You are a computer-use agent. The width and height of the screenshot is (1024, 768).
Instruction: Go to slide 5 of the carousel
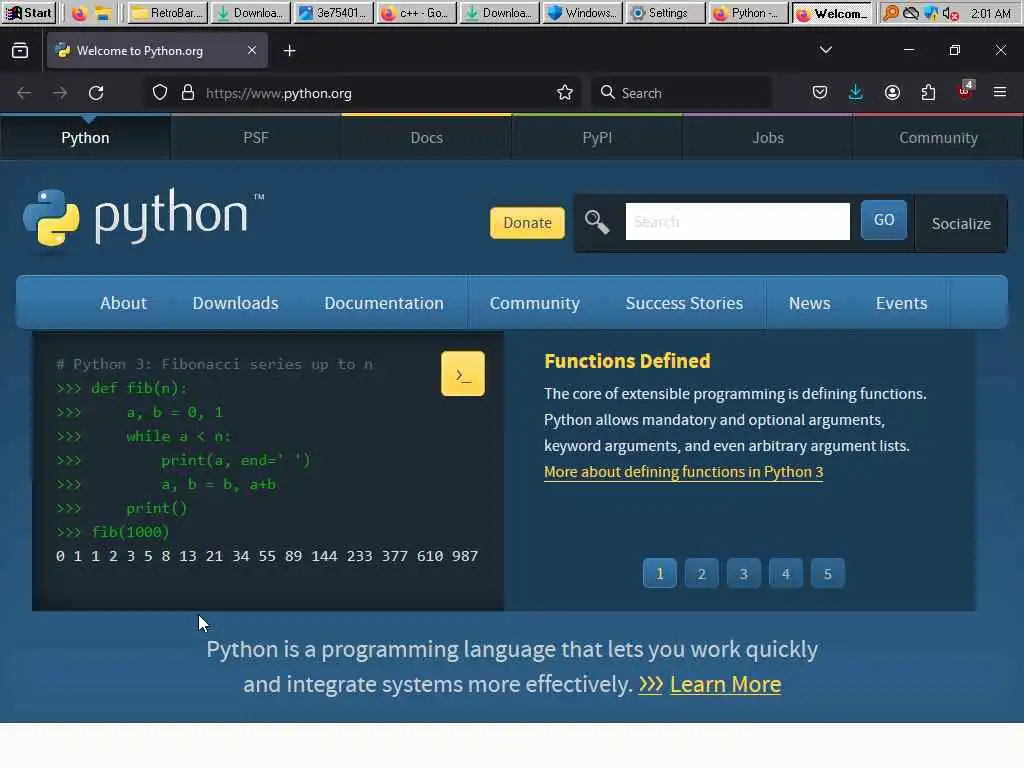[827, 573]
